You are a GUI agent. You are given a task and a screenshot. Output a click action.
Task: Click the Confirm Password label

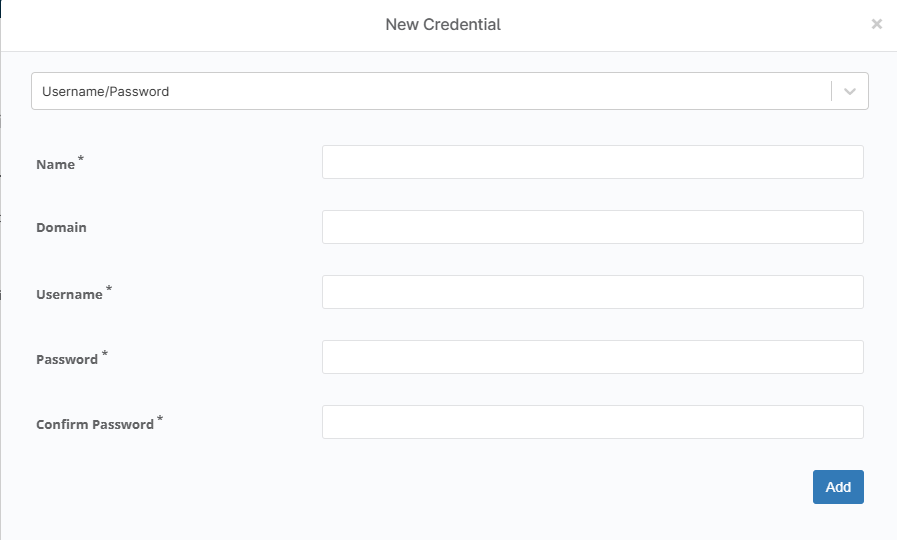(x=95, y=425)
